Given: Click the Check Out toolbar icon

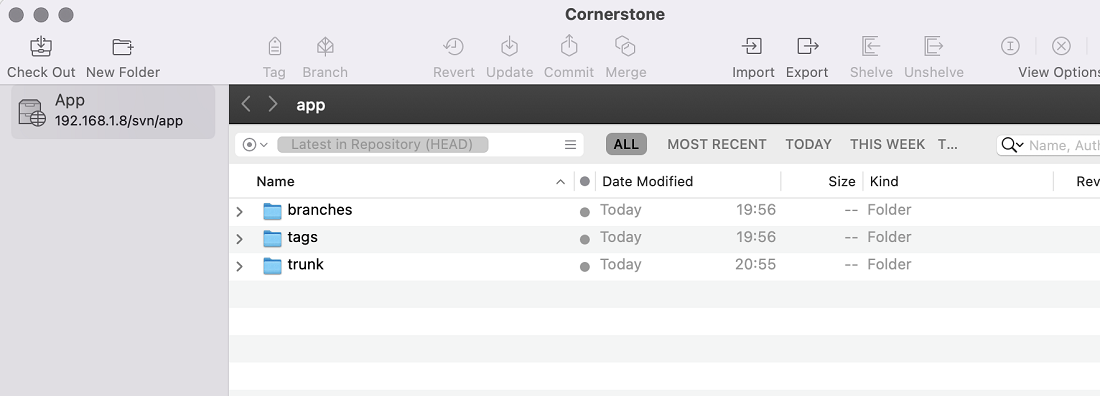Looking at the screenshot, I should click(x=41, y=47).
